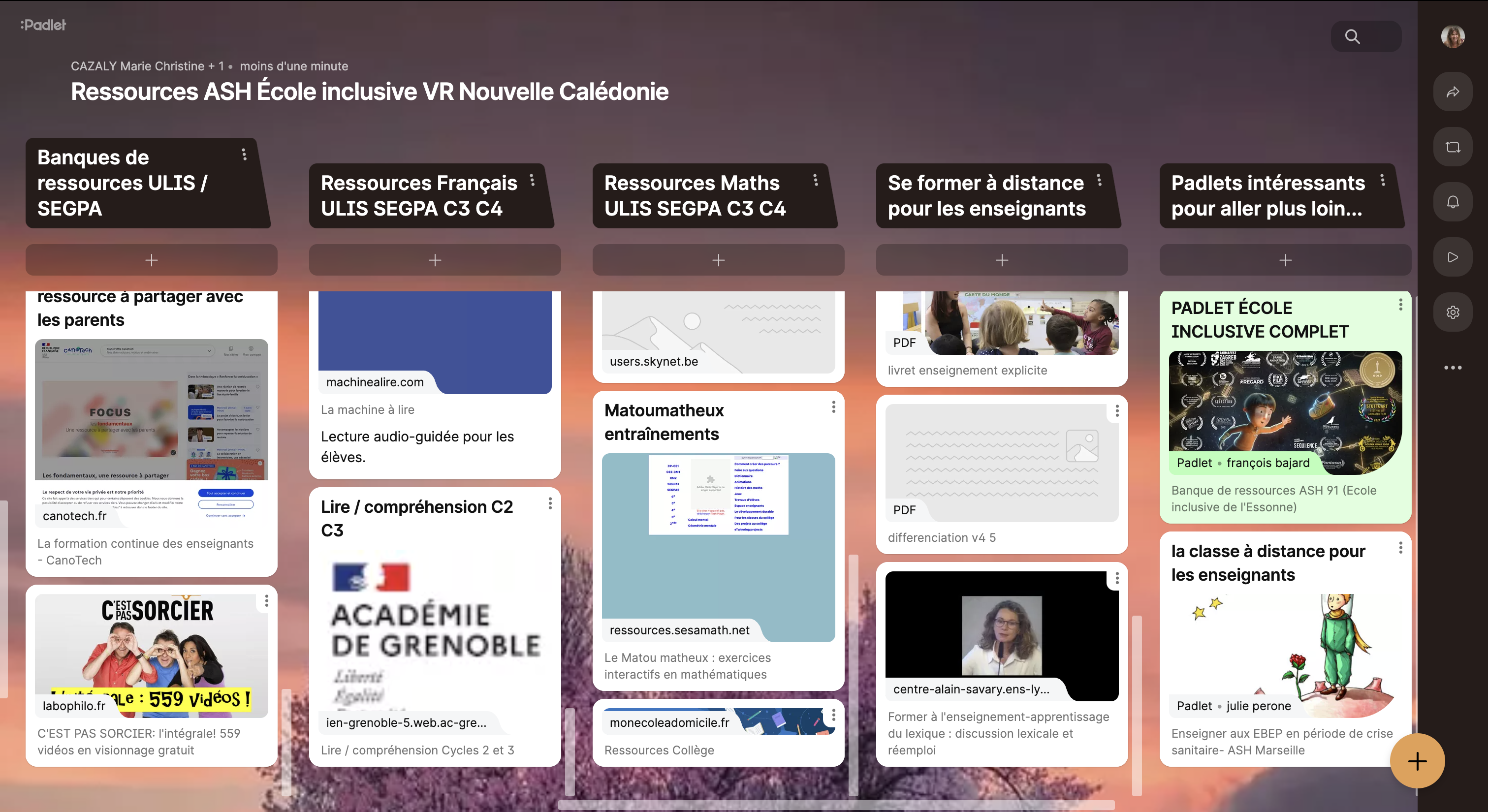Click the horizontal scrollbar at the bottom
The image size is (1488, 812).
[835, 805]
